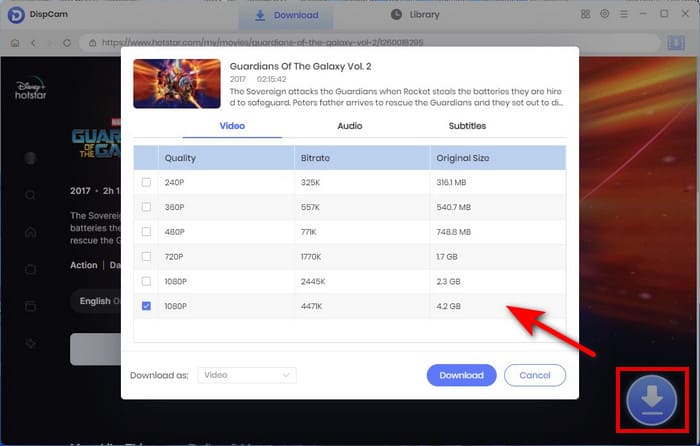700x446 pixels.
Task: Switch to the Audio tab
Action: click(x=350, y=126)
